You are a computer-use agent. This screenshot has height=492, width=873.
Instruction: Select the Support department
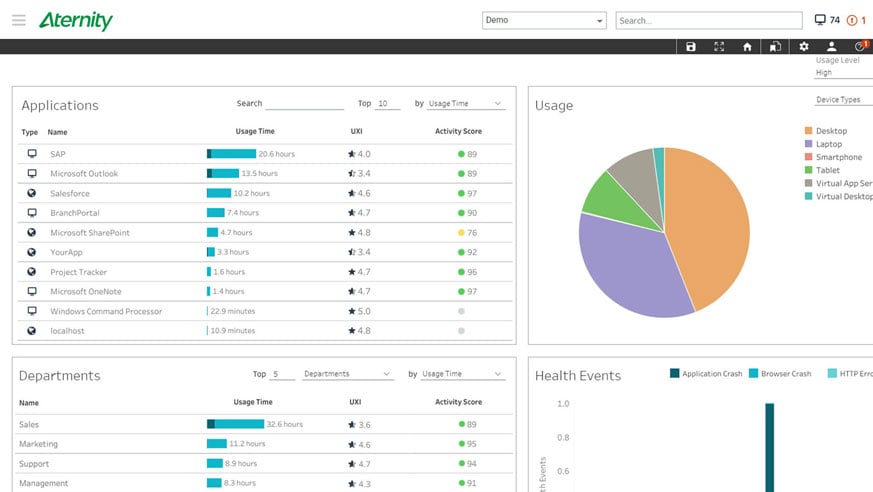pyautogui.click(x=34, y=464)
